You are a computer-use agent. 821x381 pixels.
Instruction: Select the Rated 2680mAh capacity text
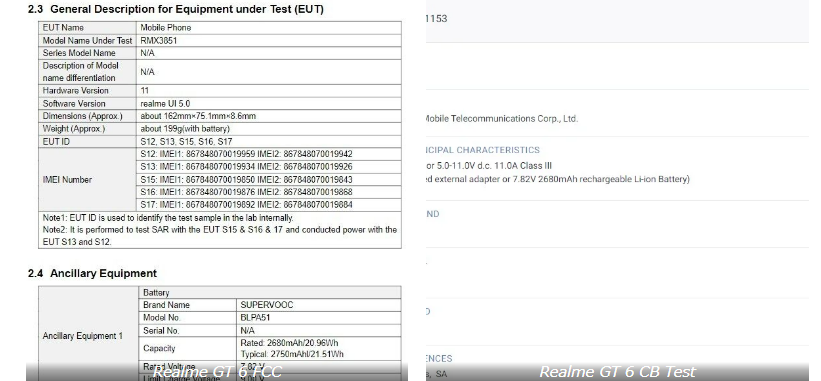(x=289, y=343)
